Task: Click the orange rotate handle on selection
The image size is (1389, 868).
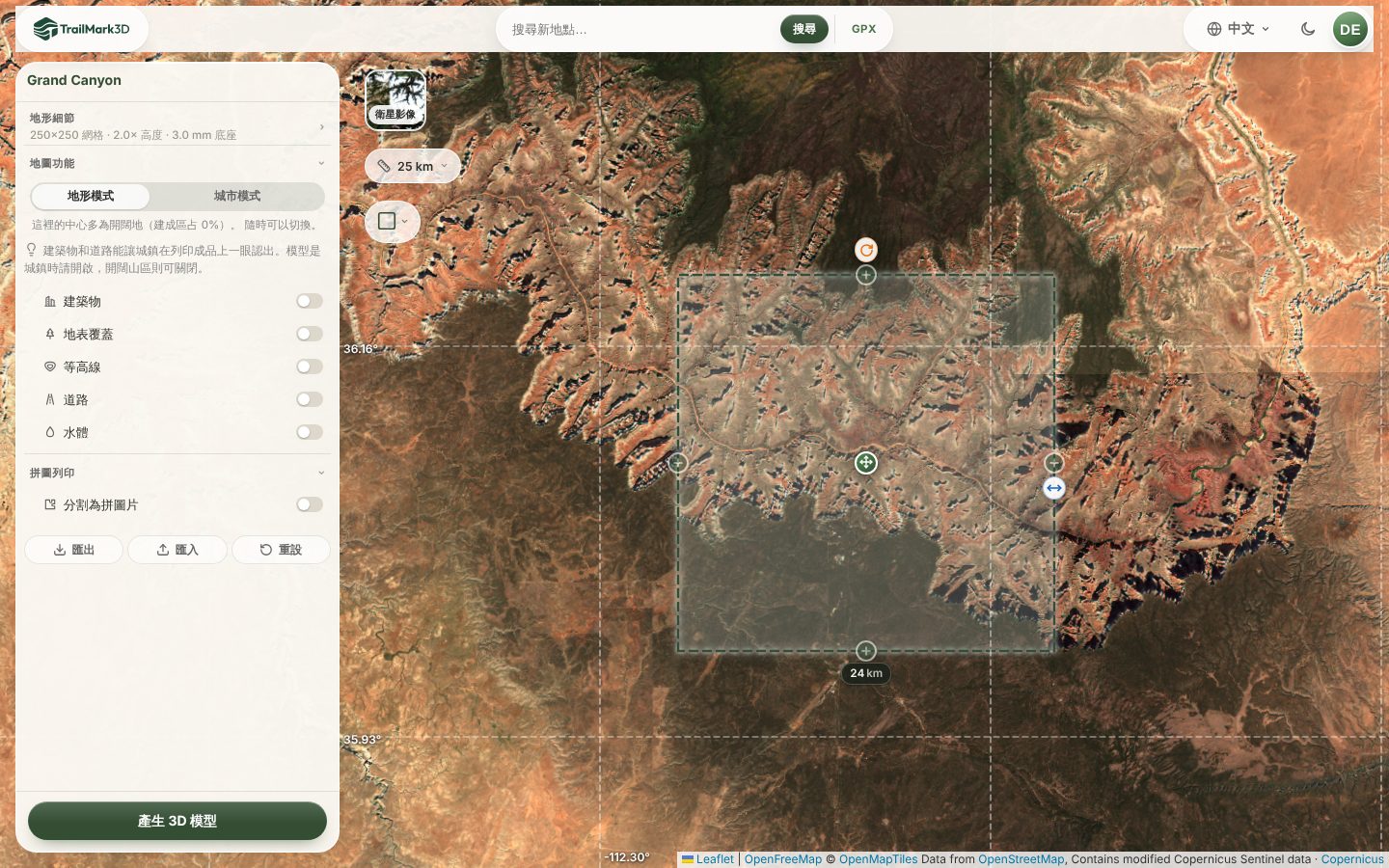Action: coord(866,250)
